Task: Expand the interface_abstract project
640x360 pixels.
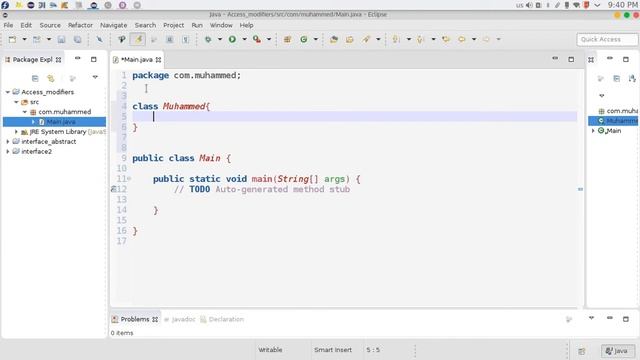Action: [x=8, y=142]
